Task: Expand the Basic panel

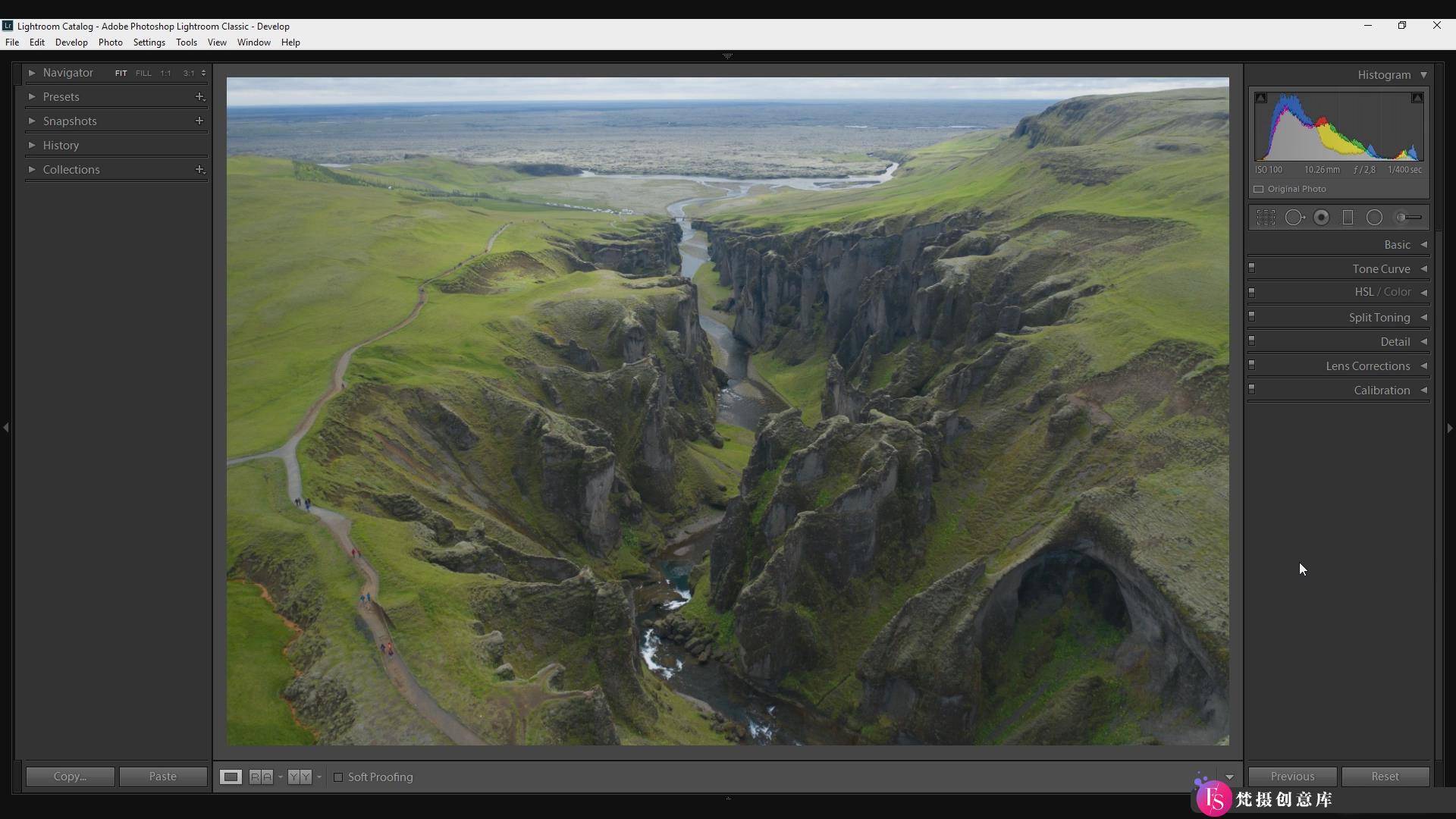Action: click(1423, 244)
